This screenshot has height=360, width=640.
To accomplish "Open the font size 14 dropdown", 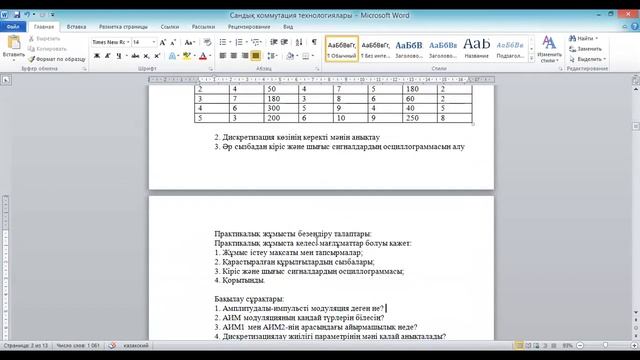I will pyautogui.click(x=154, y=42).
